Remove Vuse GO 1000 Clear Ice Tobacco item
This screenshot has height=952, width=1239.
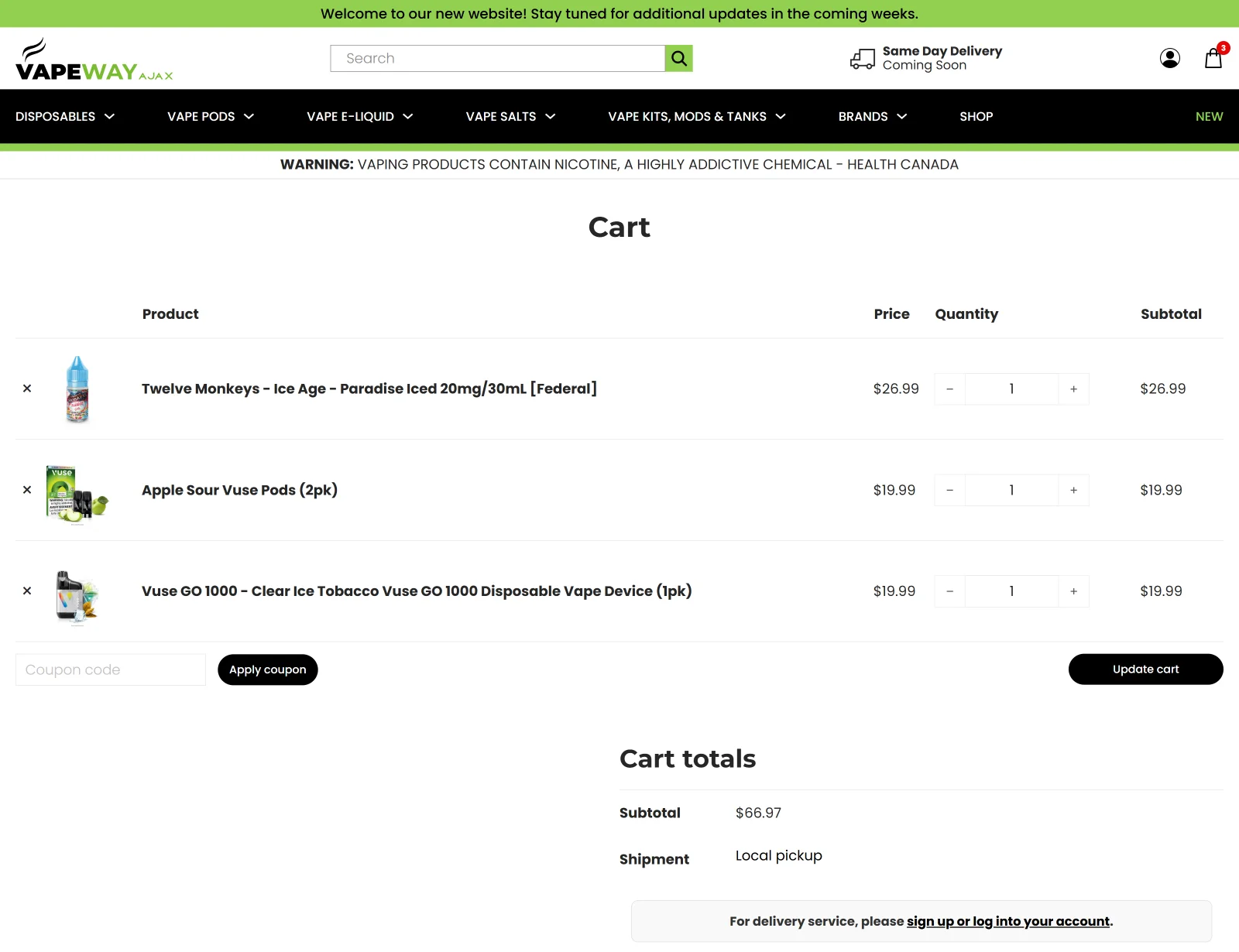[27, 591]
